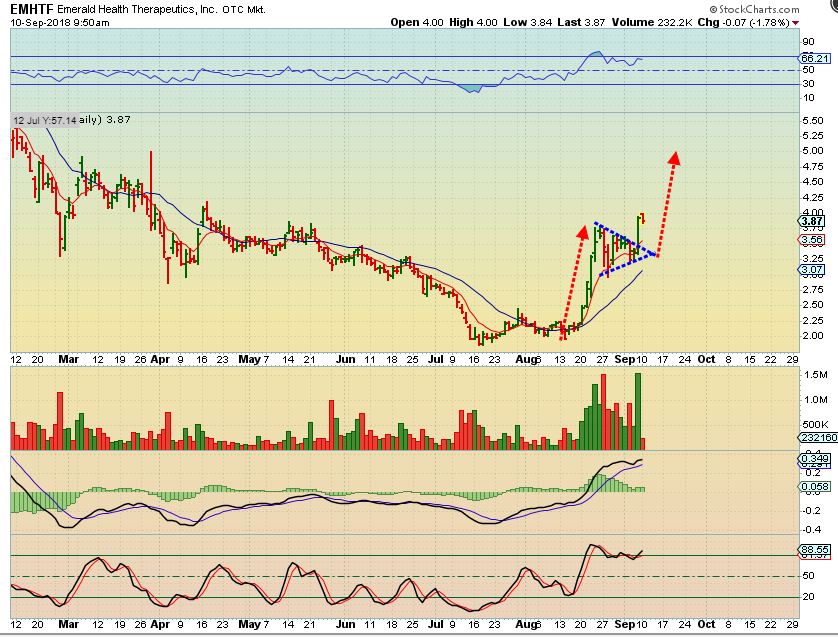Screen dimensions: 838x637
Task: Click the Volume 232.2K header value
Action: pyautogui.click(x=652, y=22)
